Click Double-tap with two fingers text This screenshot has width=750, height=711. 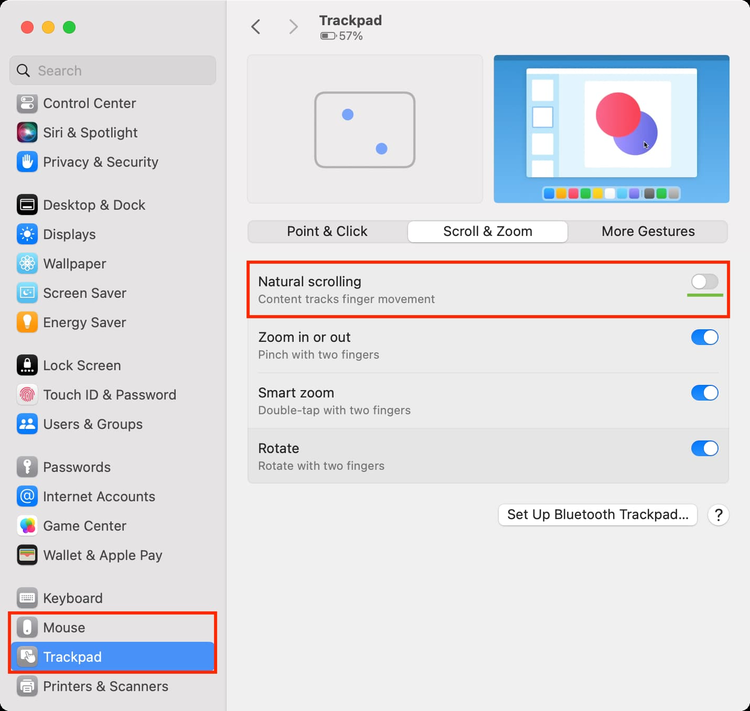coord(334,410)
